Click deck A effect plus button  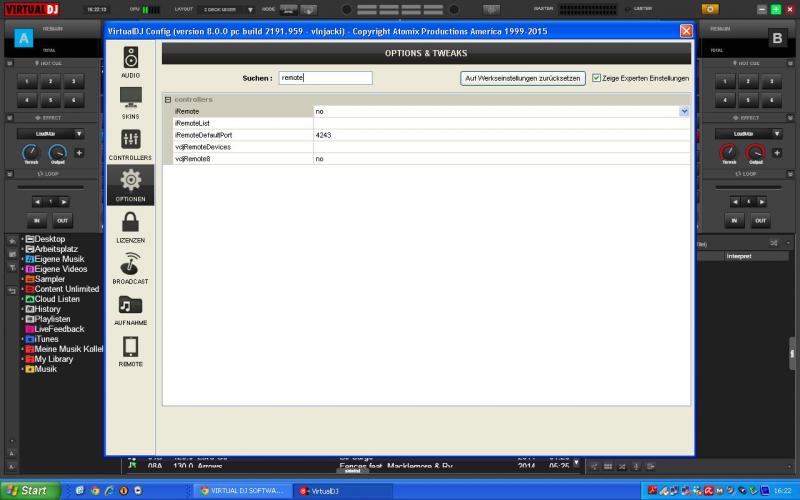(x=79, y=153)
